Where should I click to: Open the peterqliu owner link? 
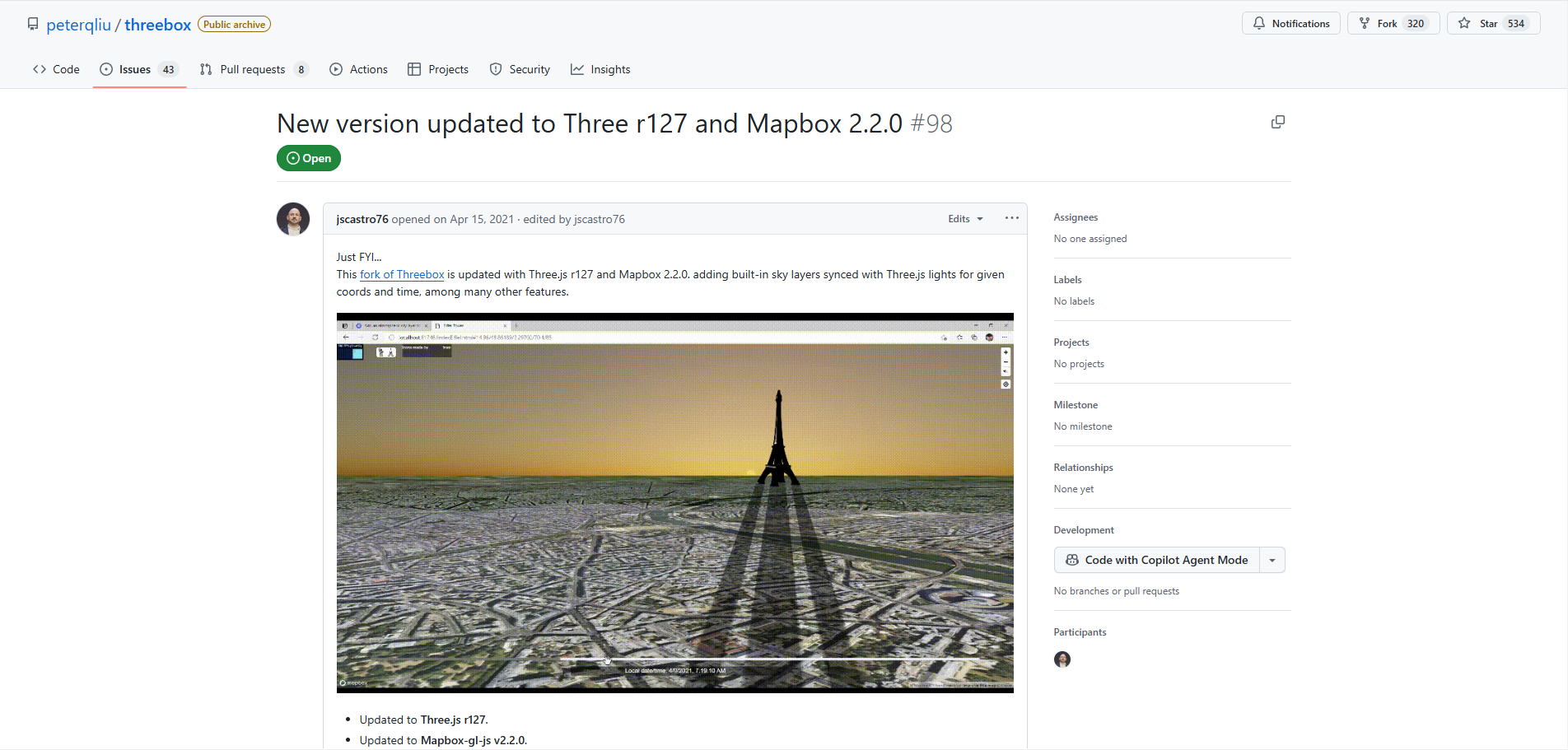click(x=78, y=25)
